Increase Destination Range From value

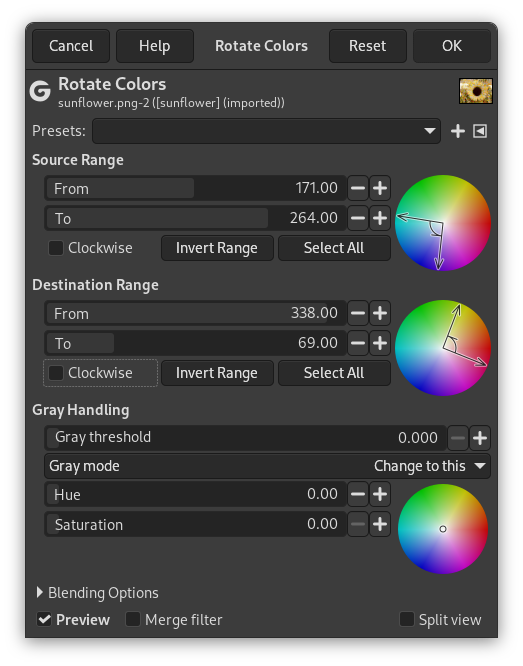[380, 313]
